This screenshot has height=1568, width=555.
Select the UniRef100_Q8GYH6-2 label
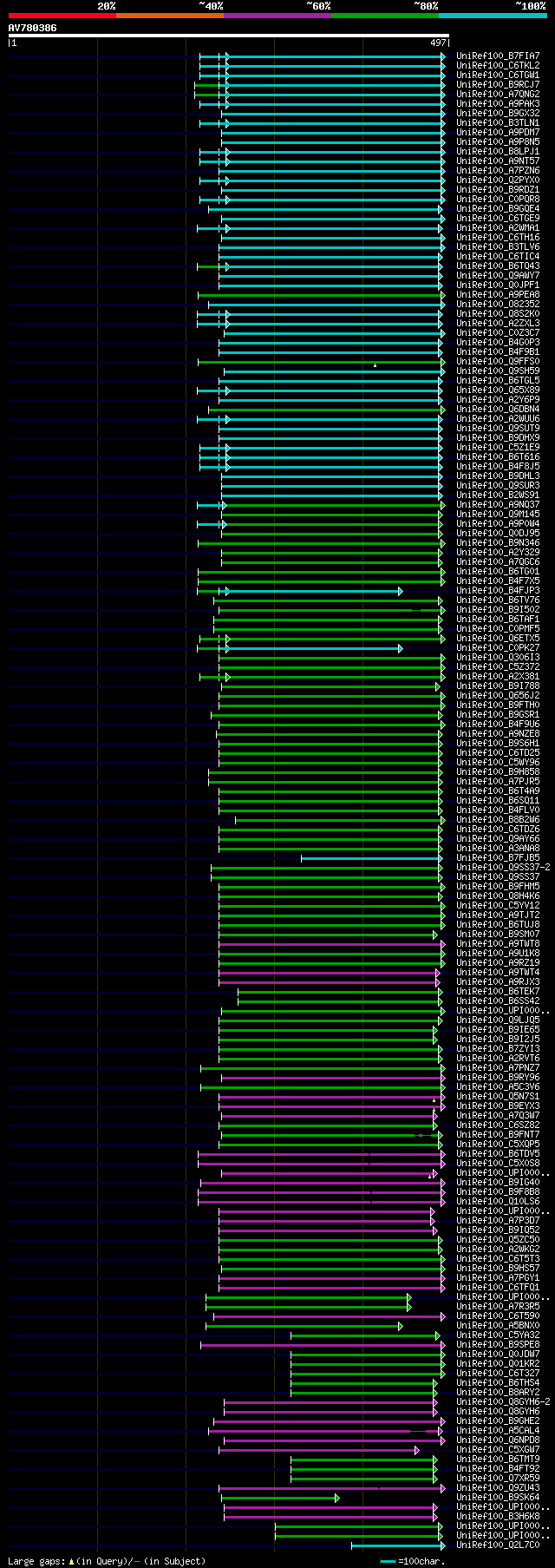coord(503,1402)
